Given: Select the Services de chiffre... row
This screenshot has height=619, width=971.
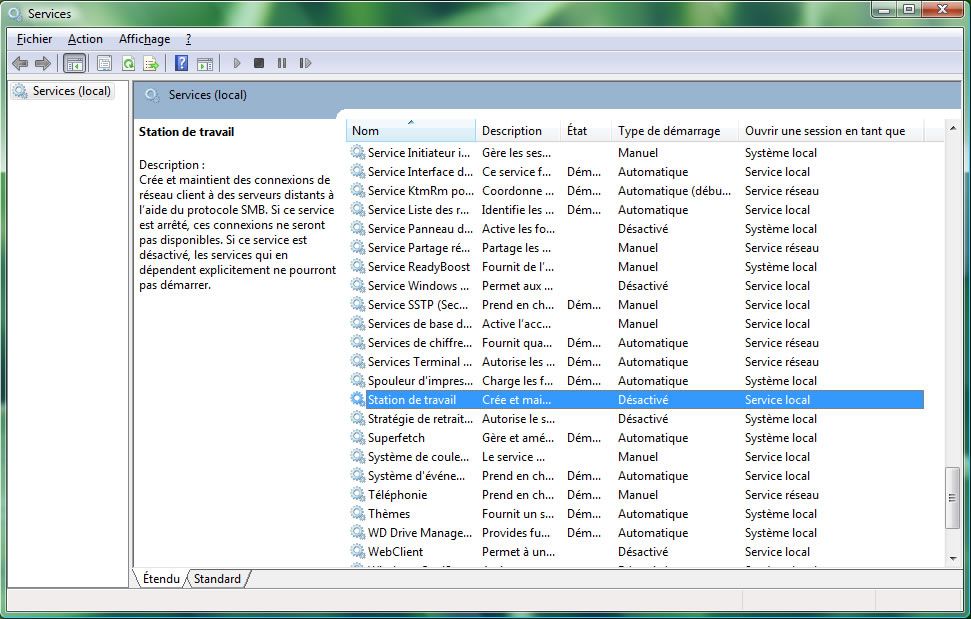Looking at the screenshot, I should (635, 342).
